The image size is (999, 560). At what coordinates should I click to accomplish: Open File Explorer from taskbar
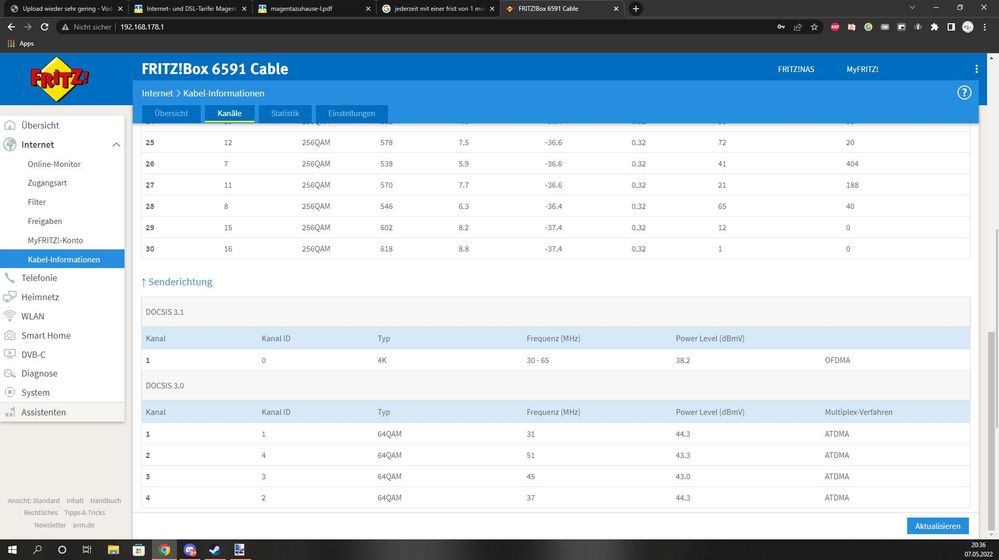coord(113,549)
